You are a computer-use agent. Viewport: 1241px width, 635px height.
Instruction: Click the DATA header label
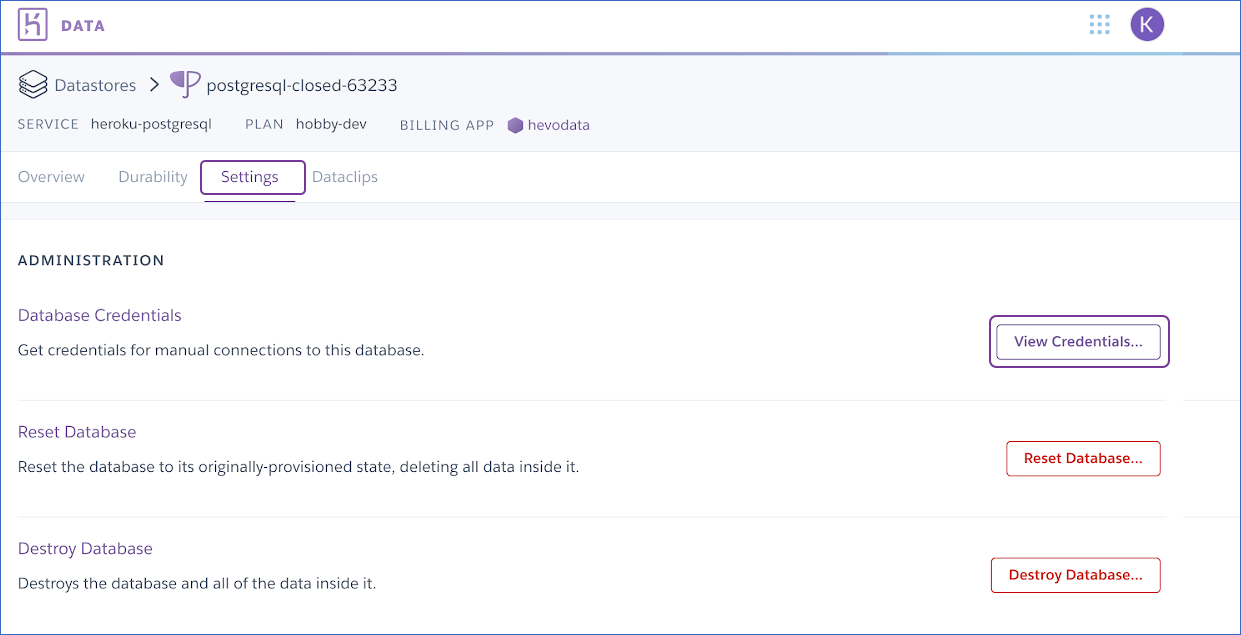83,26
